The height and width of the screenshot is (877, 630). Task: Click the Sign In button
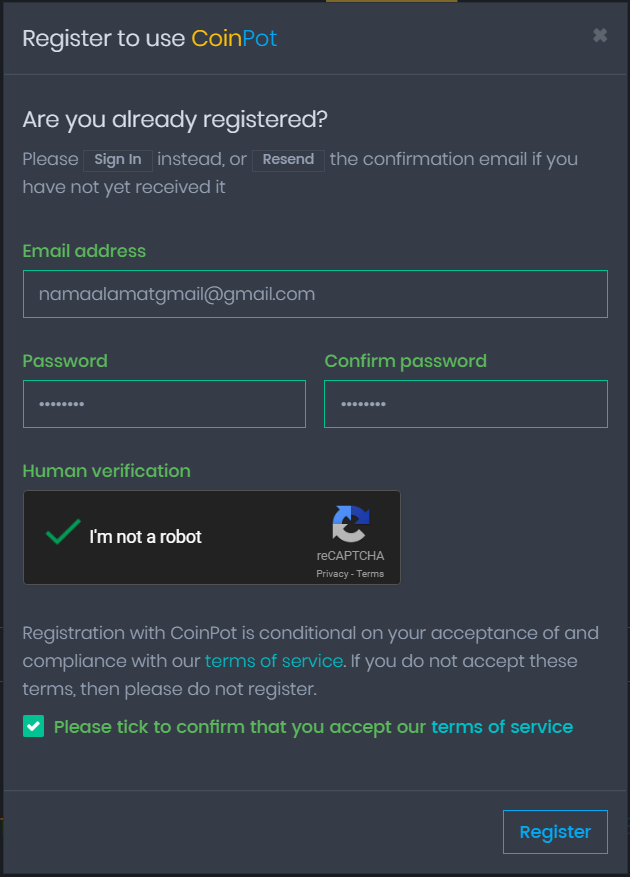[117, 160]
